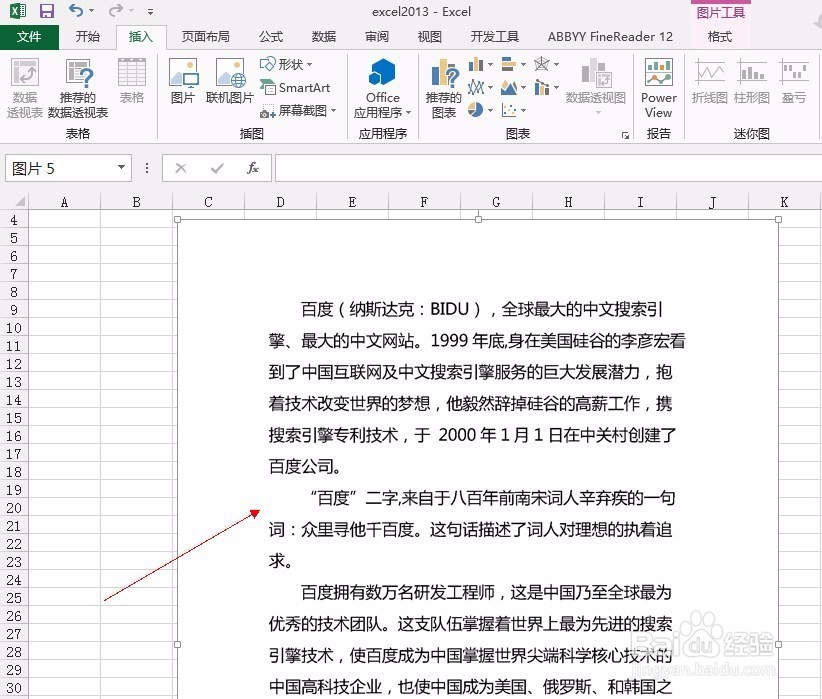Select column A header
822x699 pixels.
(64, 202)
